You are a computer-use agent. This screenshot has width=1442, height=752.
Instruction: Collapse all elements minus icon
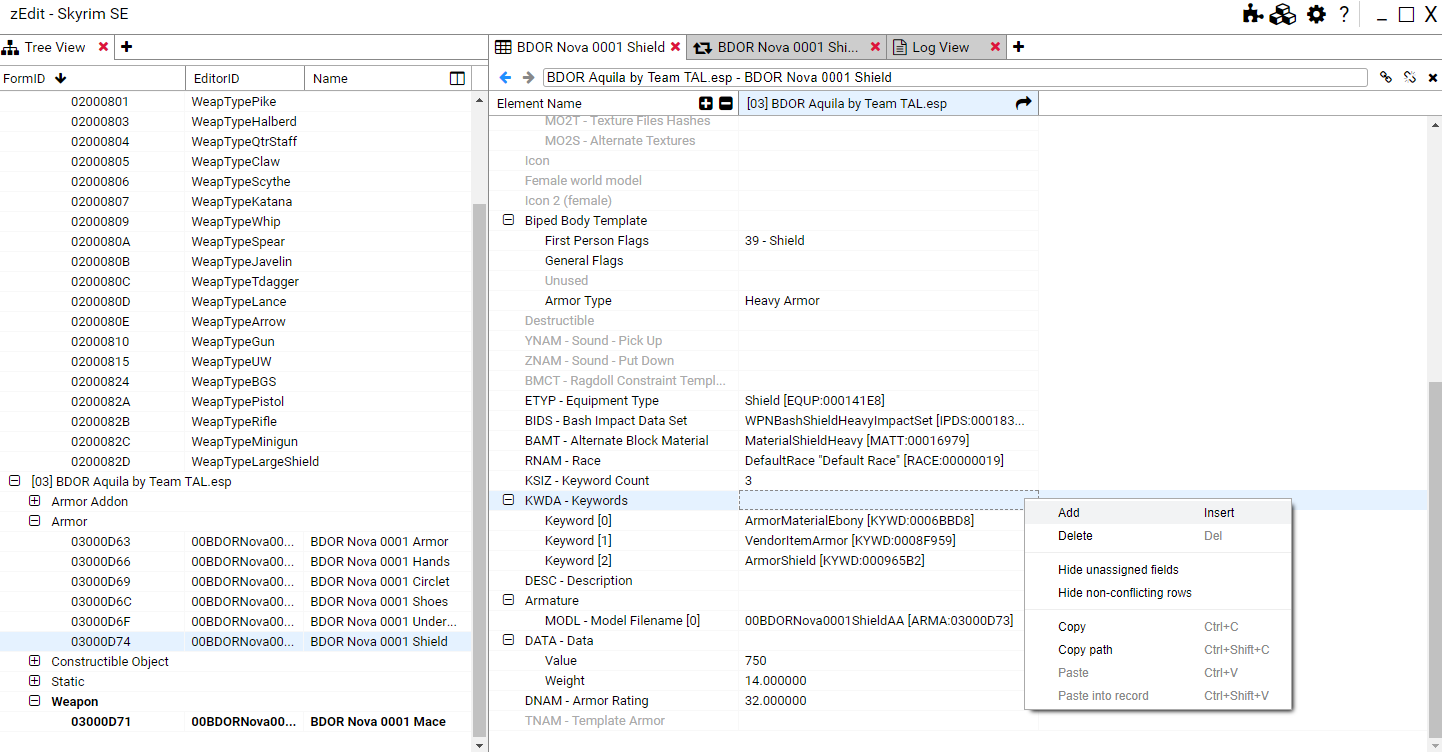pos(726,103)
